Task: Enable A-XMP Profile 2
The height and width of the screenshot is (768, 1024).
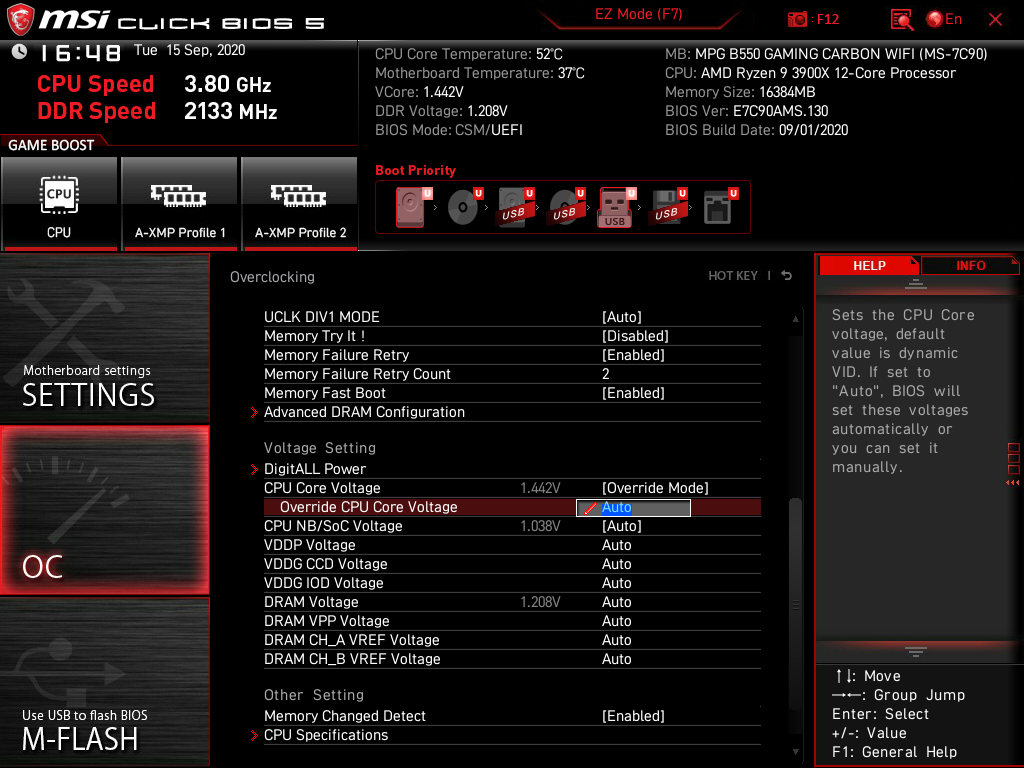Action: [300, 204]
